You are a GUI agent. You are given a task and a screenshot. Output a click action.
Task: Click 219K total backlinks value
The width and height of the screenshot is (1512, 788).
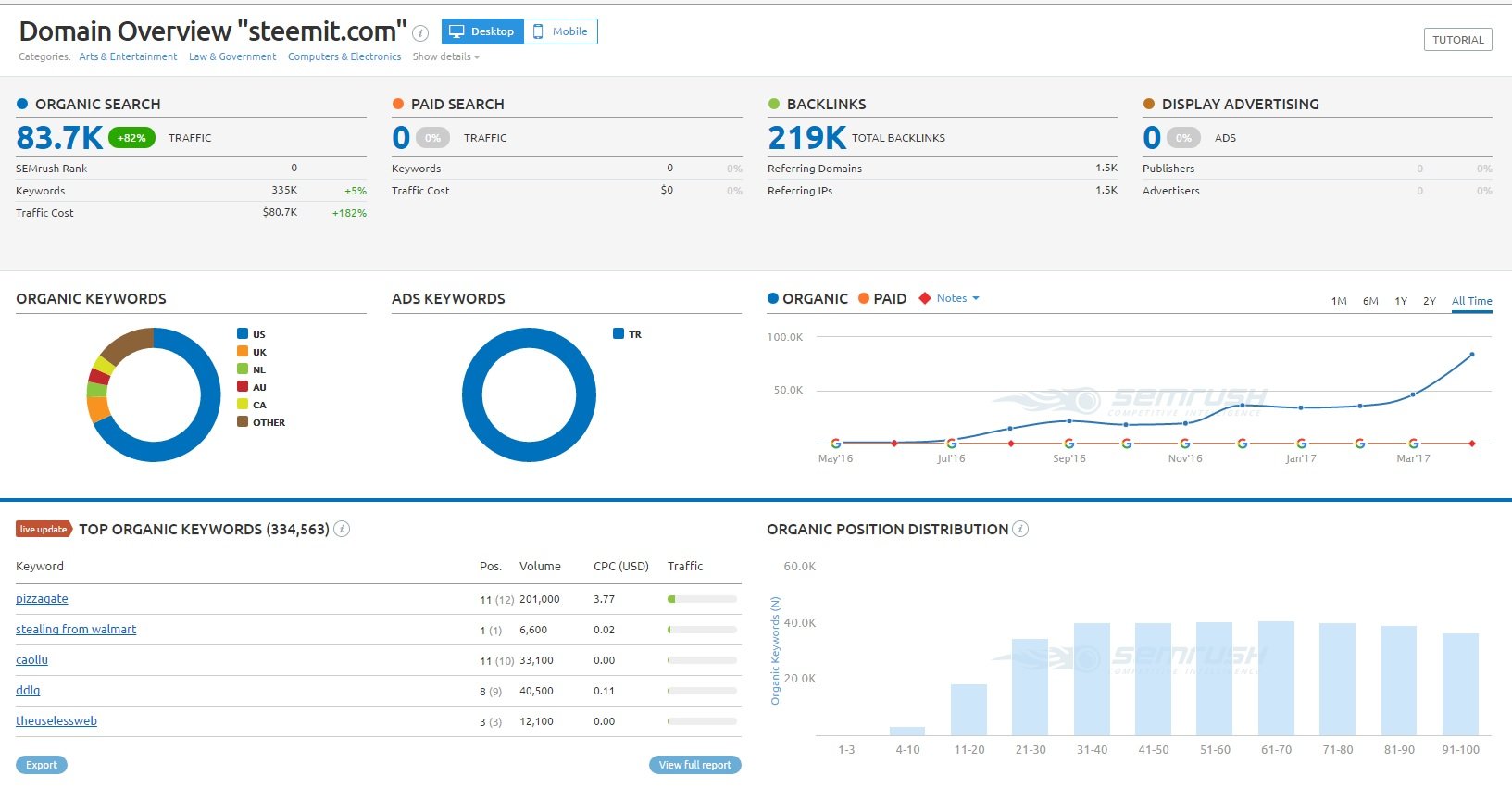tap(807, 138)
